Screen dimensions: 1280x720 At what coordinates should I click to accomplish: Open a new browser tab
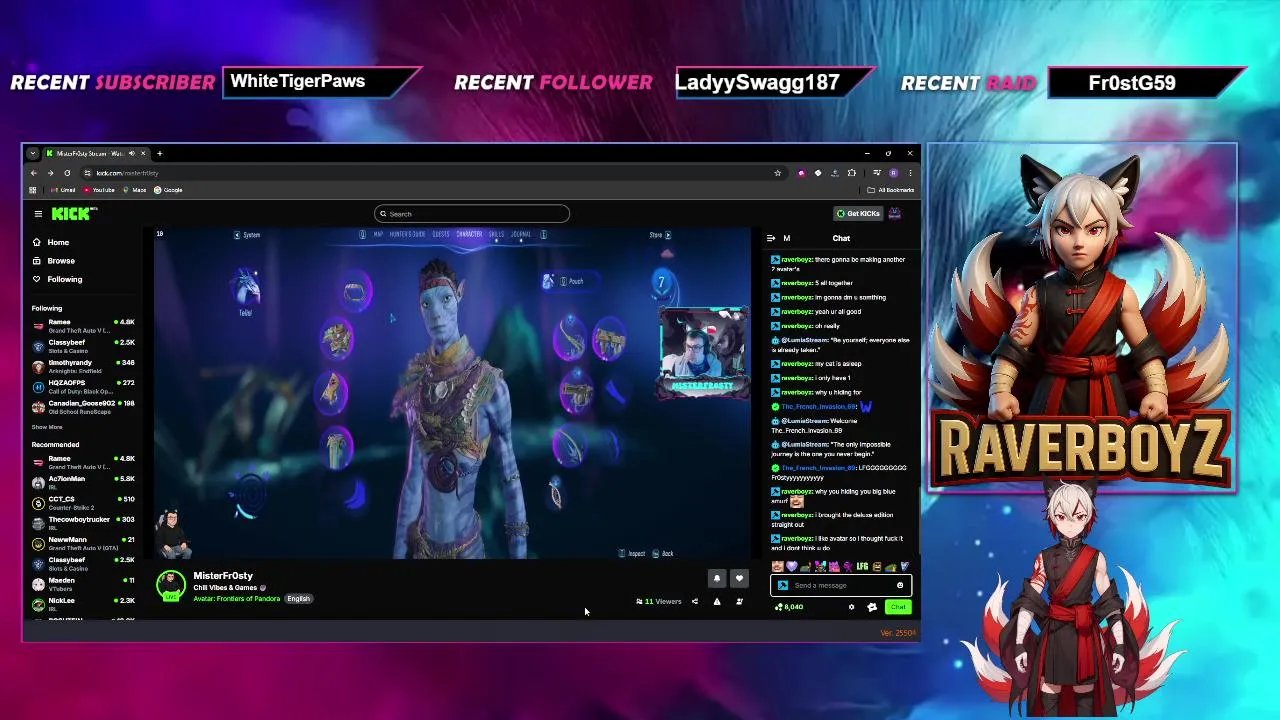point(159,153)
